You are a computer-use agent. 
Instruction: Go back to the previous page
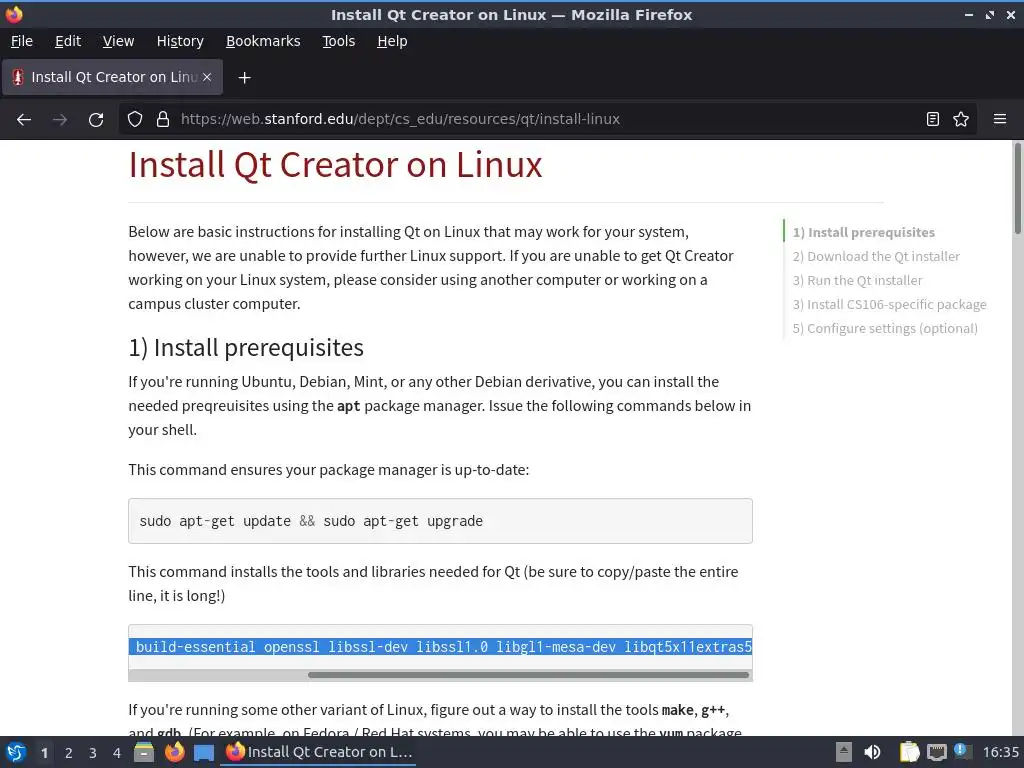pos(24,120)
